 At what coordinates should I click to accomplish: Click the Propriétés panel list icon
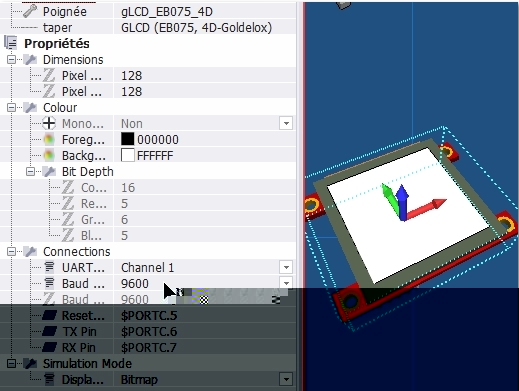tap(11, 43)
